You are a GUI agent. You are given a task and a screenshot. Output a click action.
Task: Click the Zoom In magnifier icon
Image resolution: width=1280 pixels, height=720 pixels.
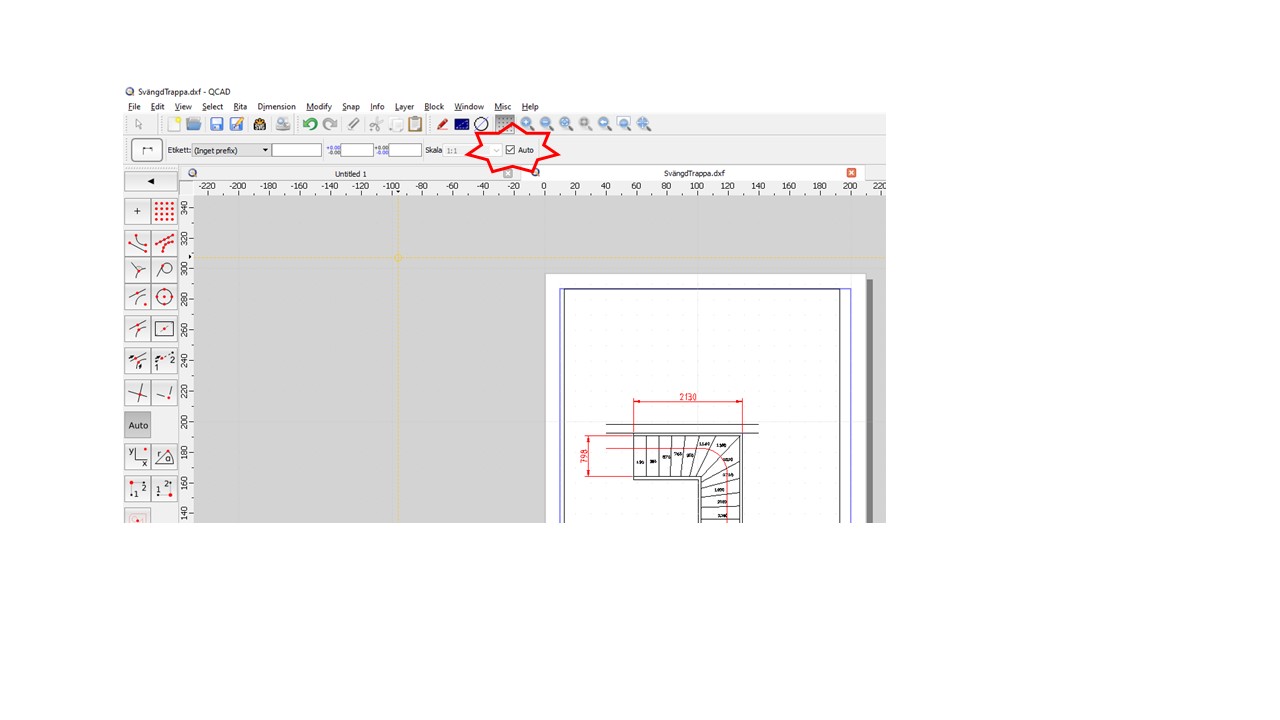coord(527,124)
